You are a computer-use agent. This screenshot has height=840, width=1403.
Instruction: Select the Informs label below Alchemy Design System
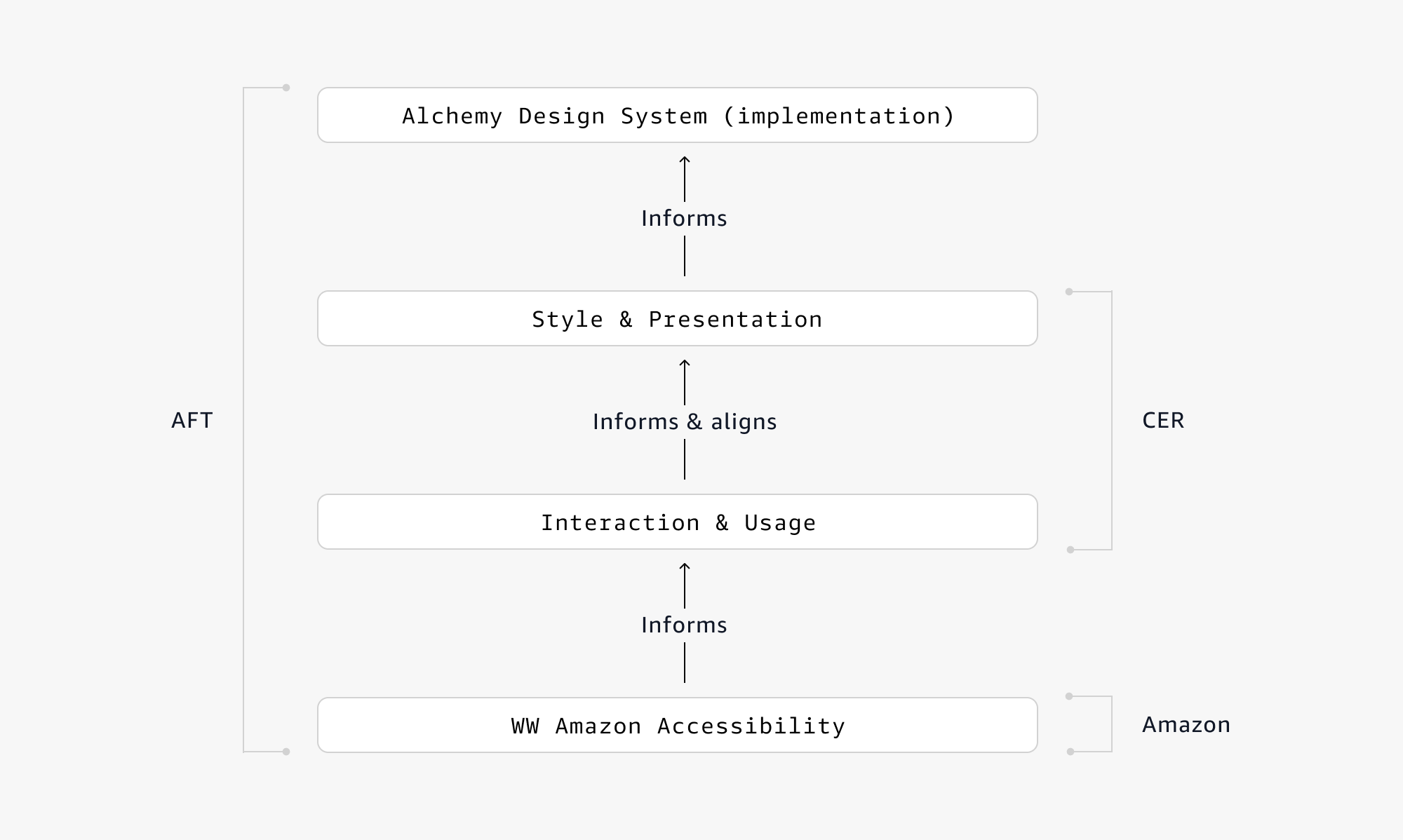pyautogui.click(x=684, y=218)
